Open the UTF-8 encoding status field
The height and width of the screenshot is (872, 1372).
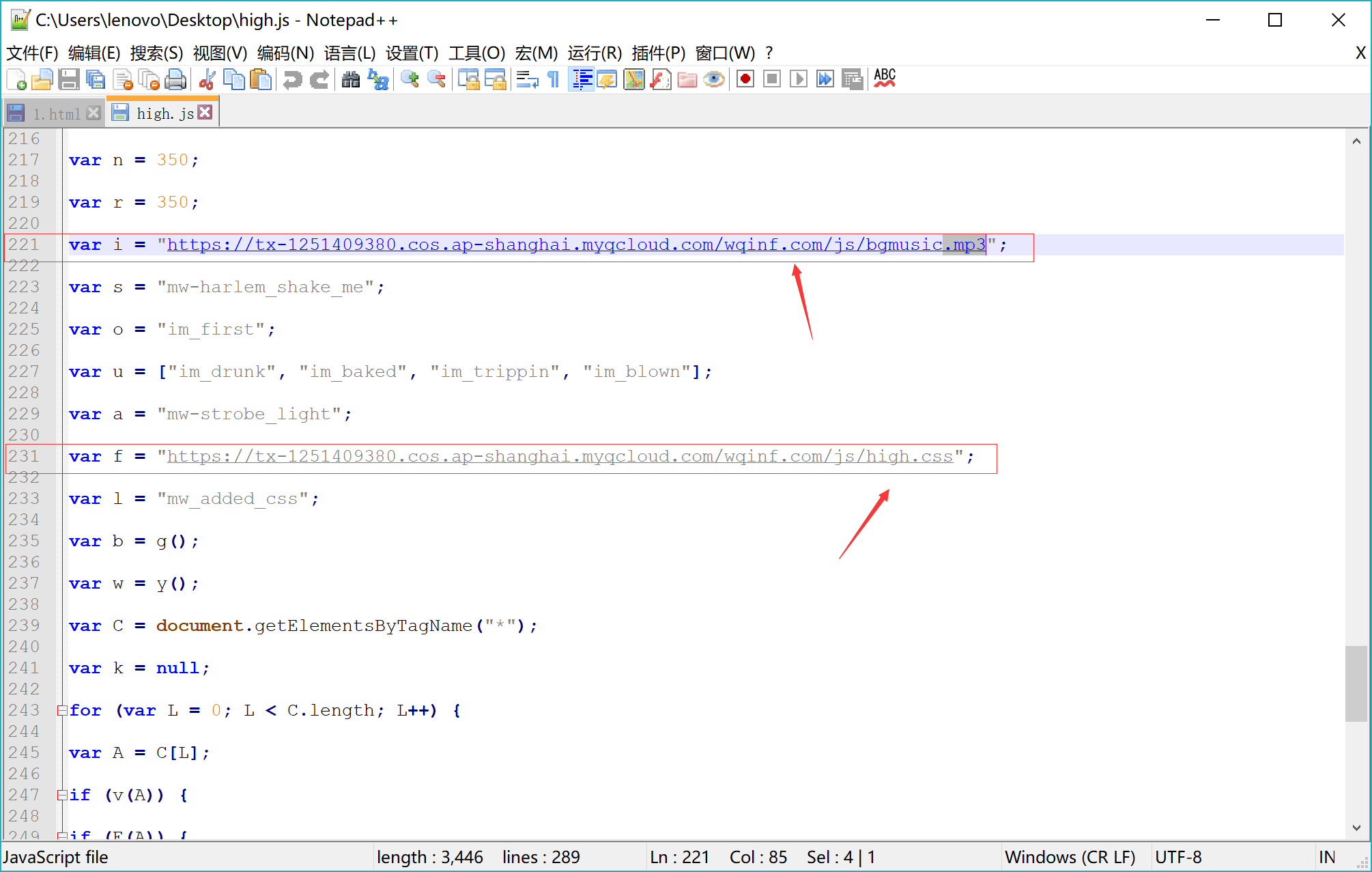(1179, 857)
